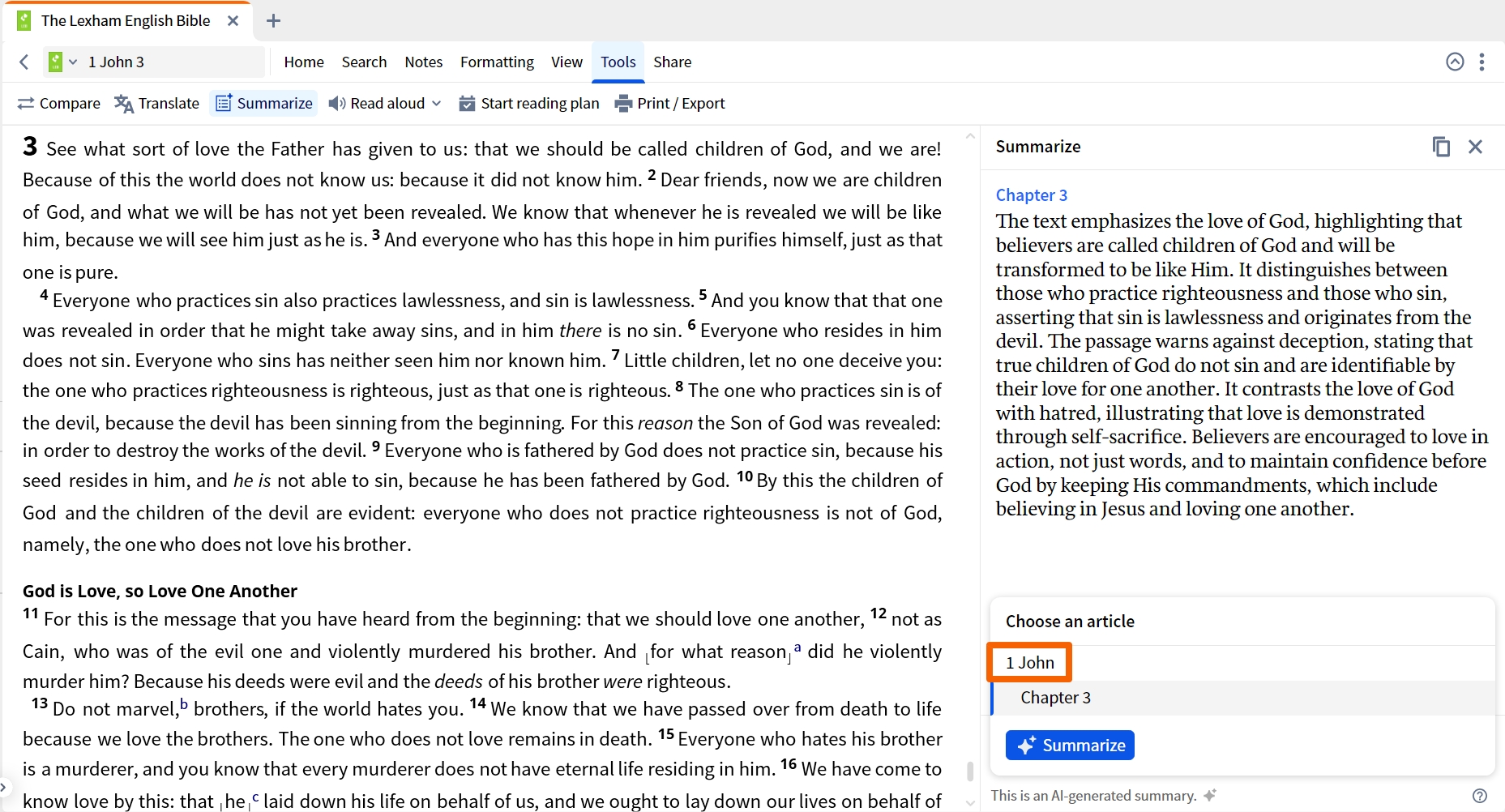This screenshot has height=812, width=1505.
Task: Click the text pane scrollbar thumb
Action: coord(970,771)
